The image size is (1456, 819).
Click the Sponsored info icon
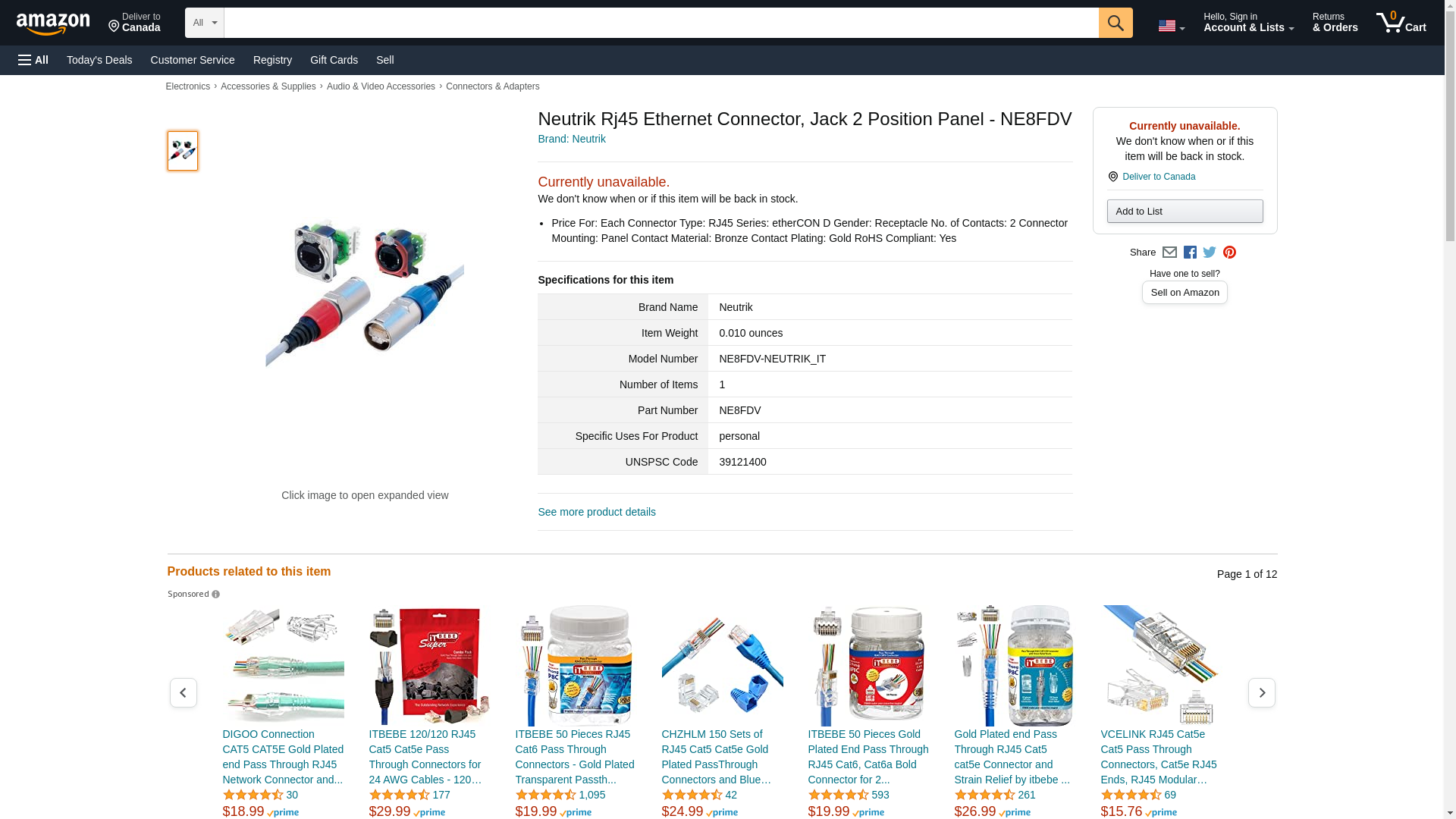click(215, 595)
